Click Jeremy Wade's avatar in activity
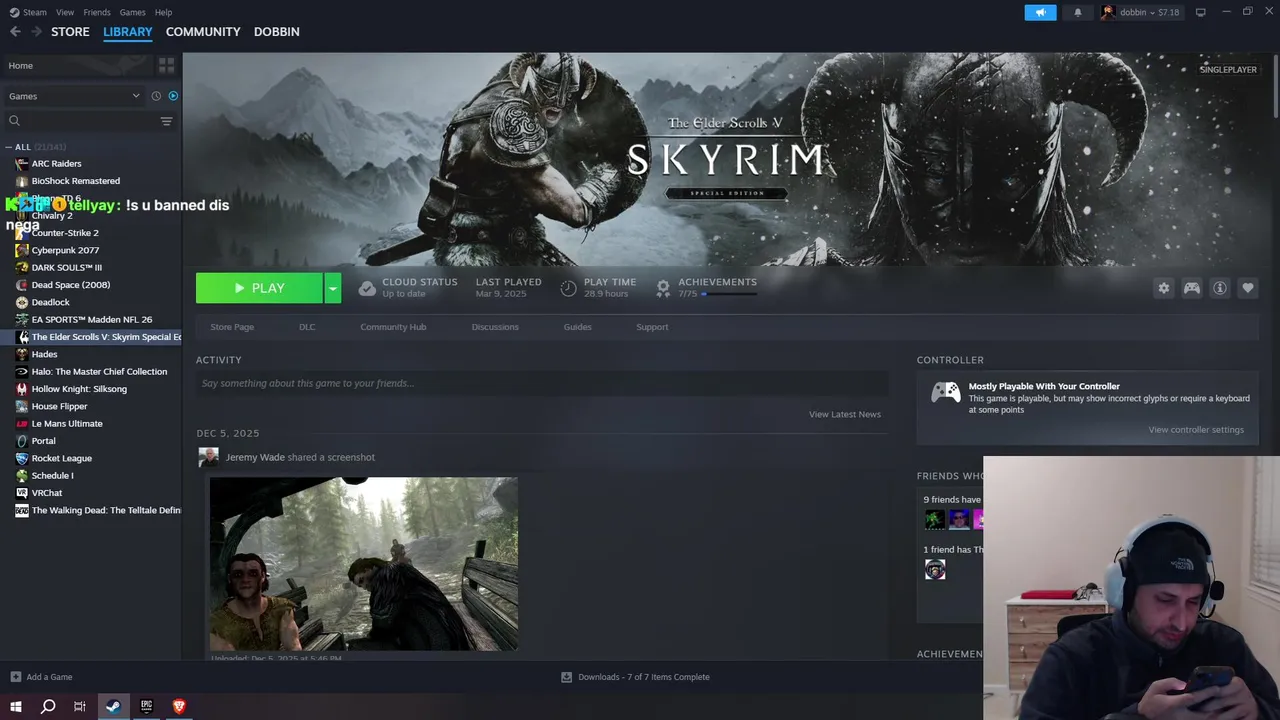The image size is (1280, 720). coord(208,457)
